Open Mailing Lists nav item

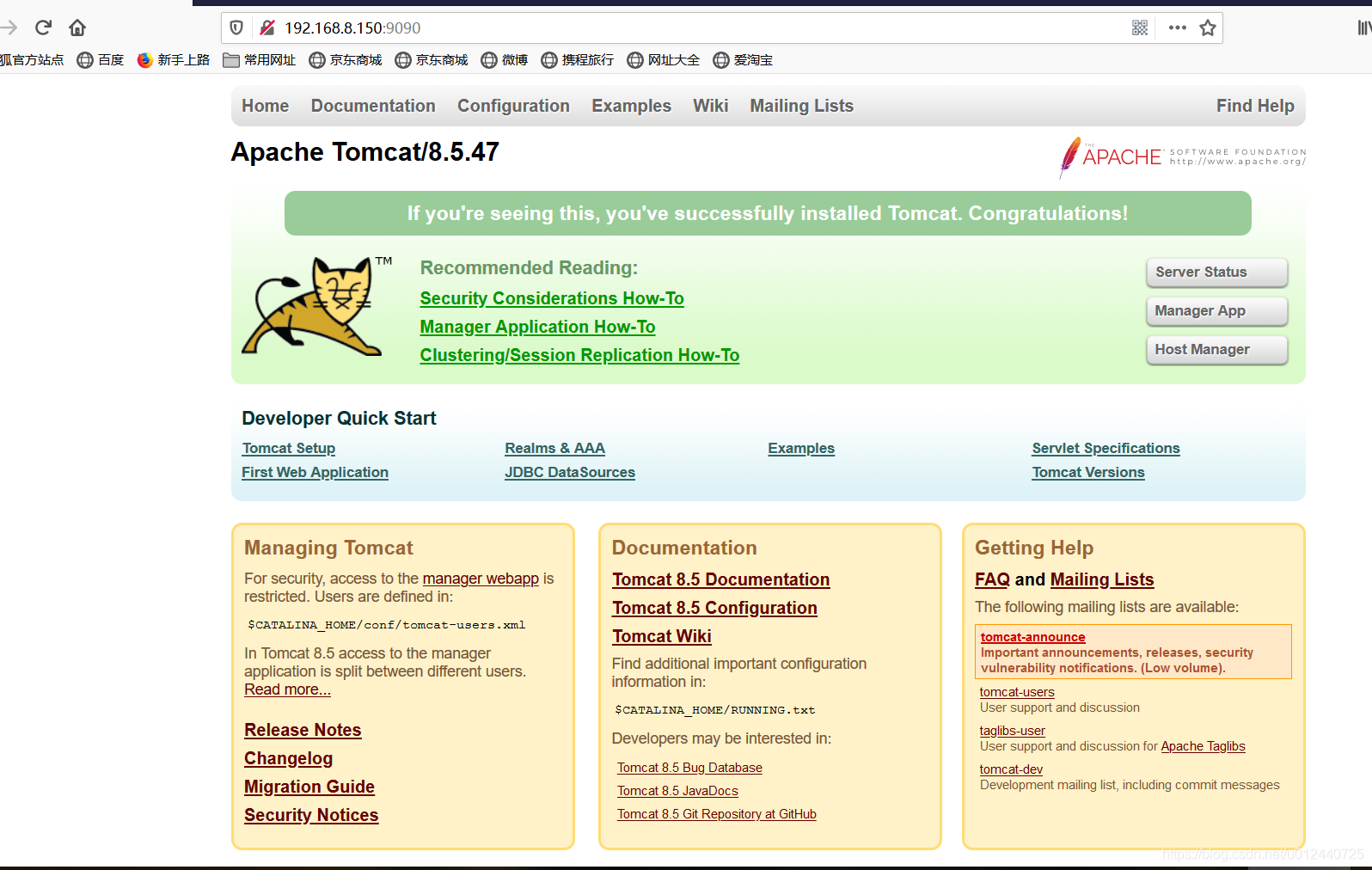click(801, 106)
